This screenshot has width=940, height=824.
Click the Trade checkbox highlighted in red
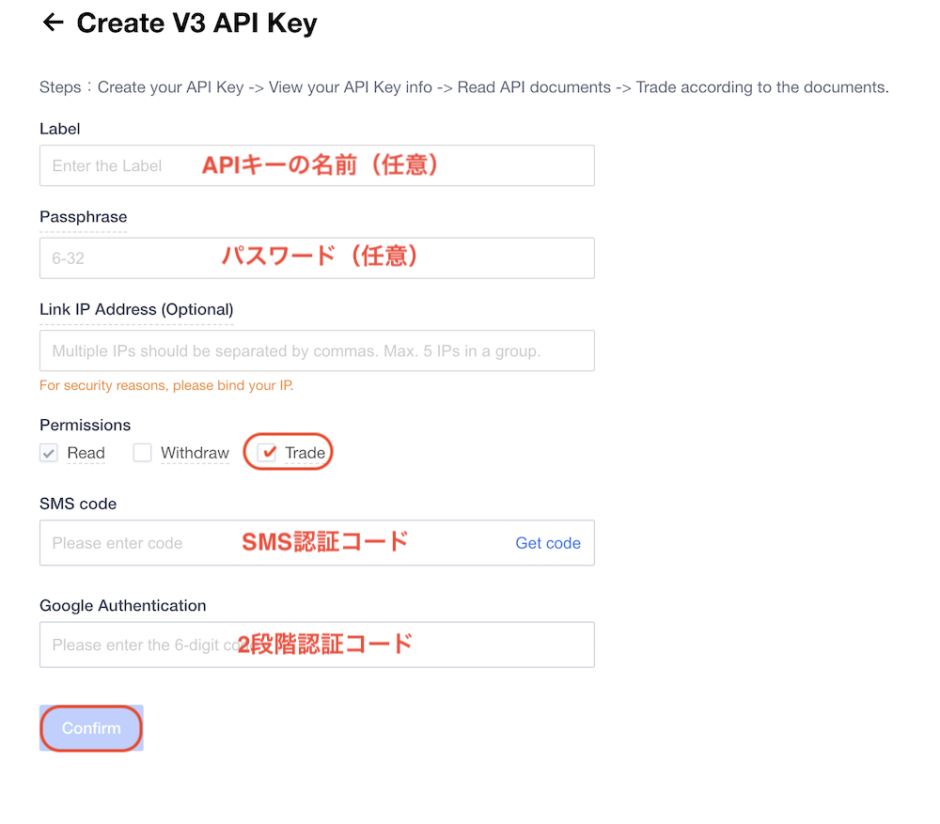tap(268, 452)
